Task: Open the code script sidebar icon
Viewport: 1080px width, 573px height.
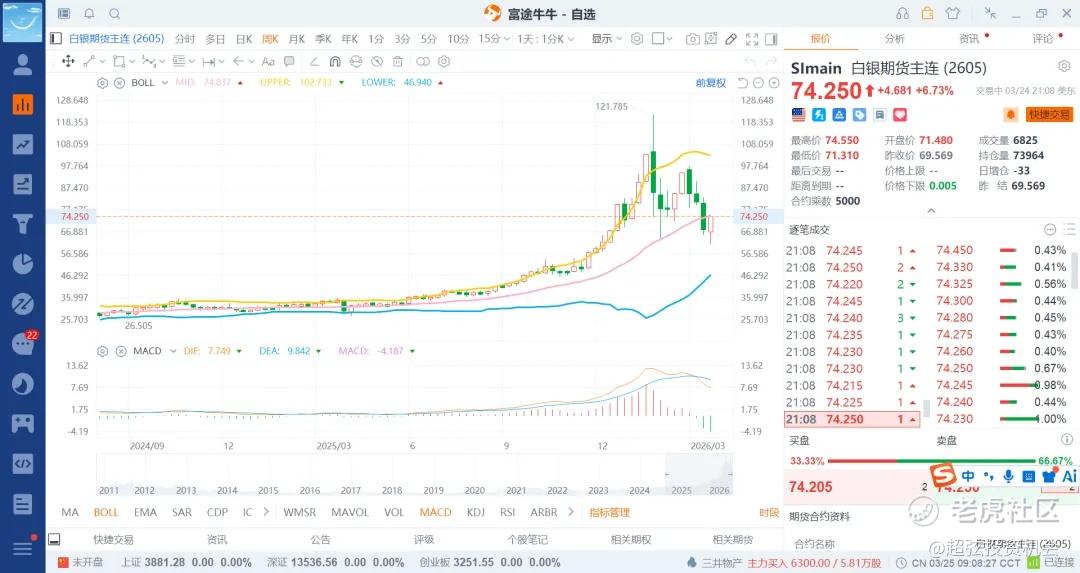Action: (x=23, y=464)
